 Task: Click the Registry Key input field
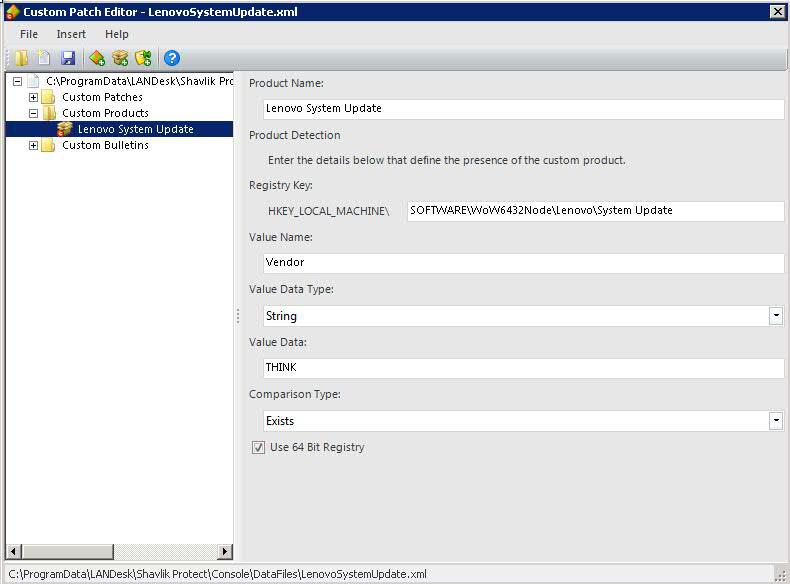click(596, 211)
